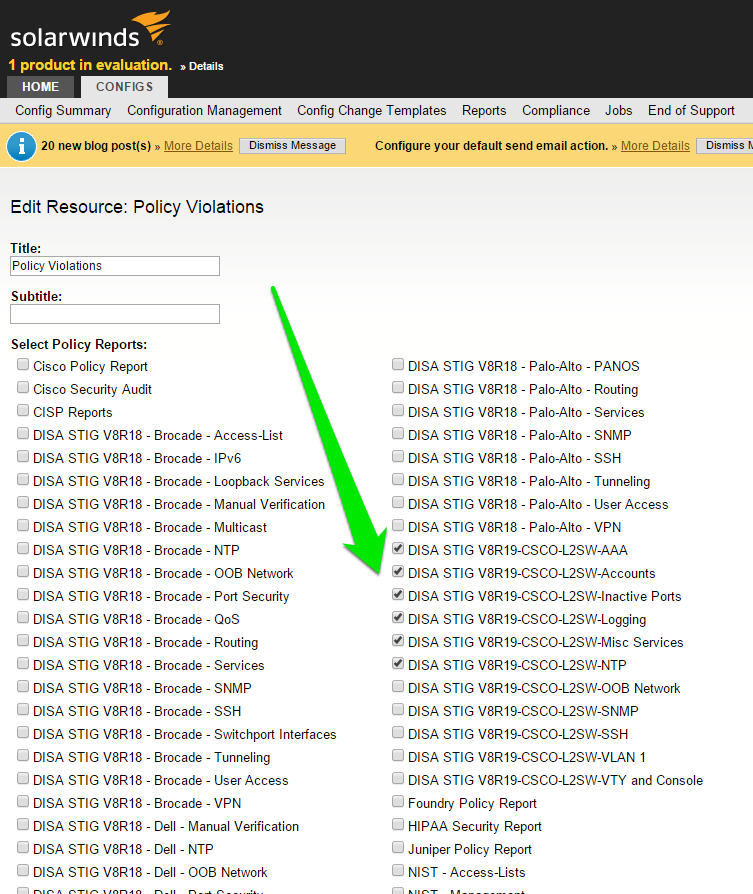The image size is (753, 894).
Task: Uncheck CSCO-L2SW-Logging report
Action: click(x=398, y=617)
